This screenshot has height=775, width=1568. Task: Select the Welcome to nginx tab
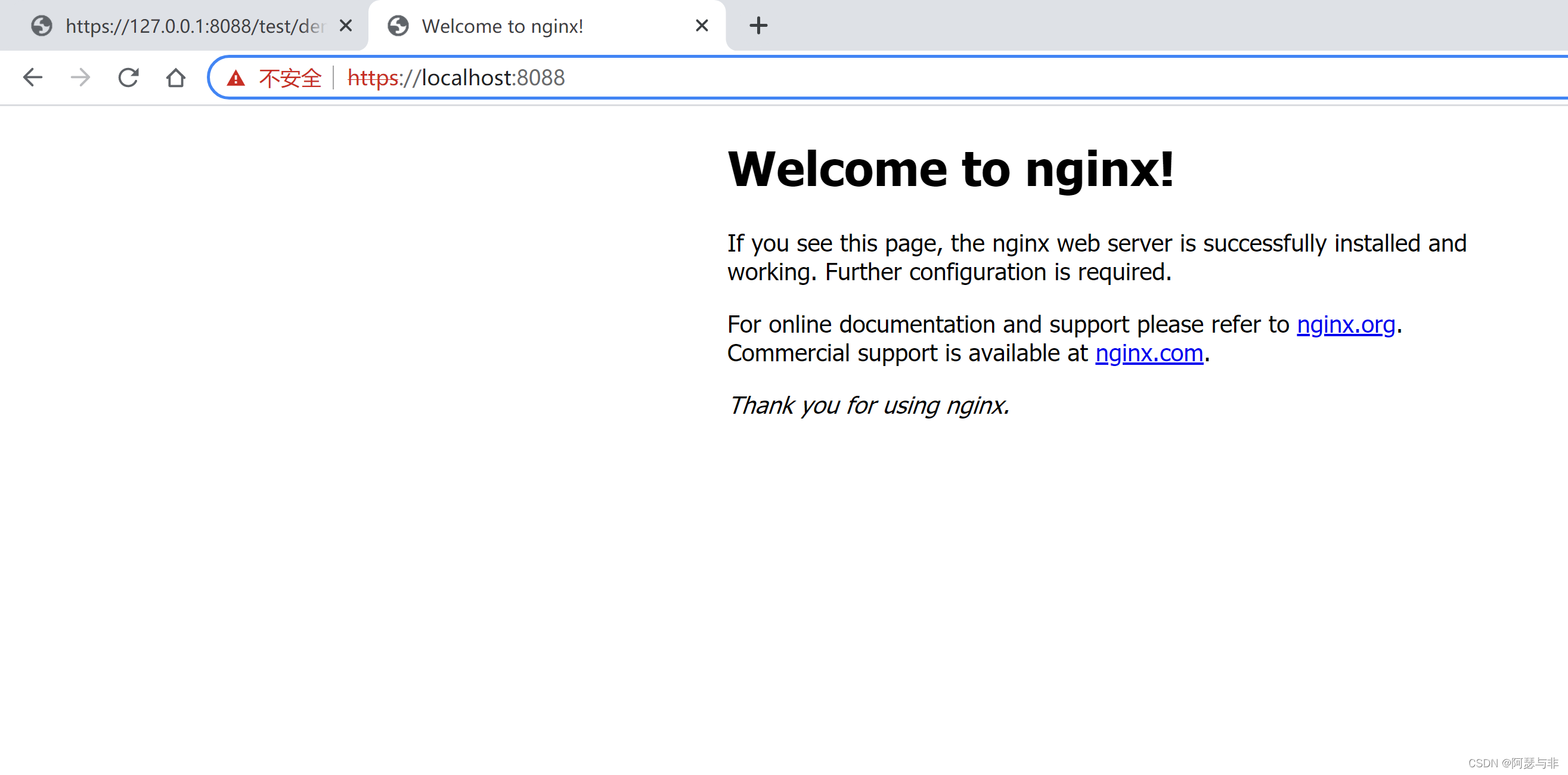[x=502, y=26]
